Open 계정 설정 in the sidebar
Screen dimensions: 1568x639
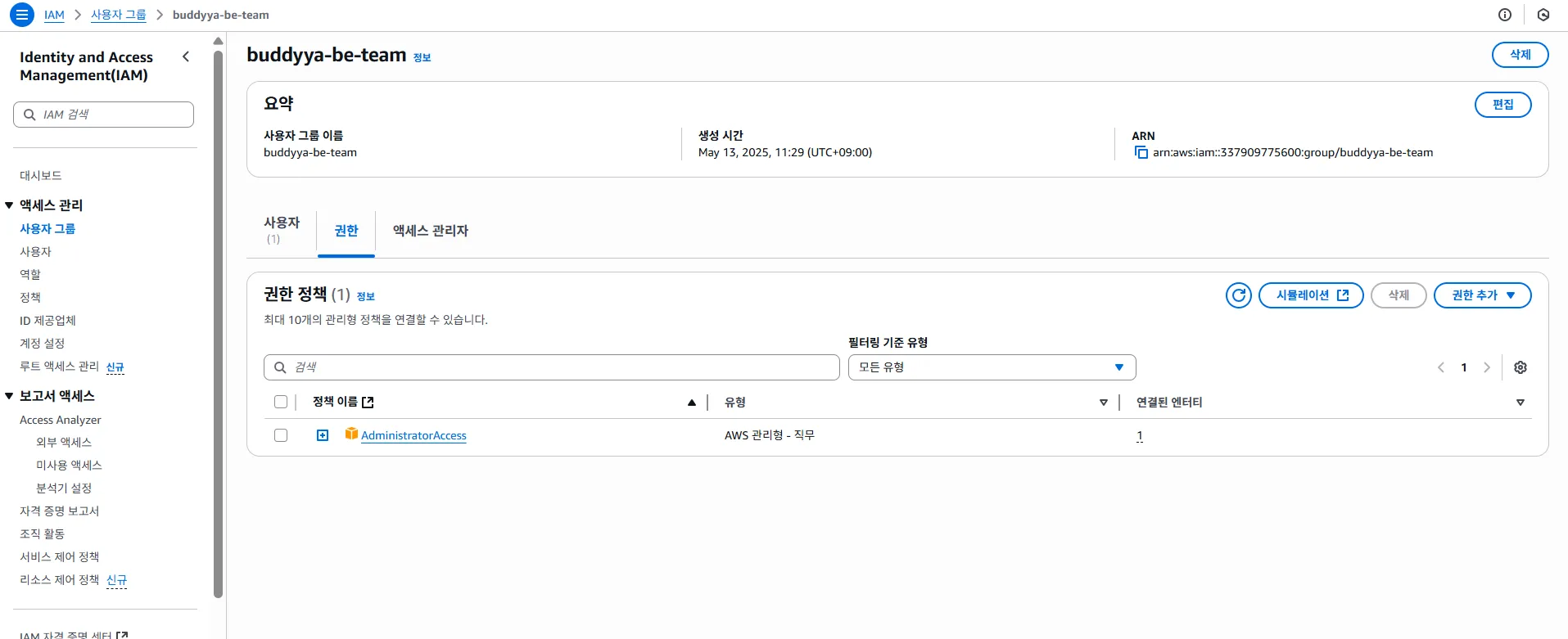(42, 344)
